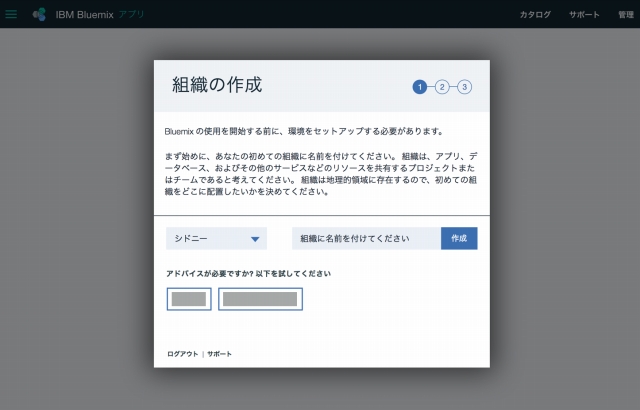Viewport: 640px width, 410px height.
Task: Choose the second longer suggested name box
Action: [x=260, y=299]
